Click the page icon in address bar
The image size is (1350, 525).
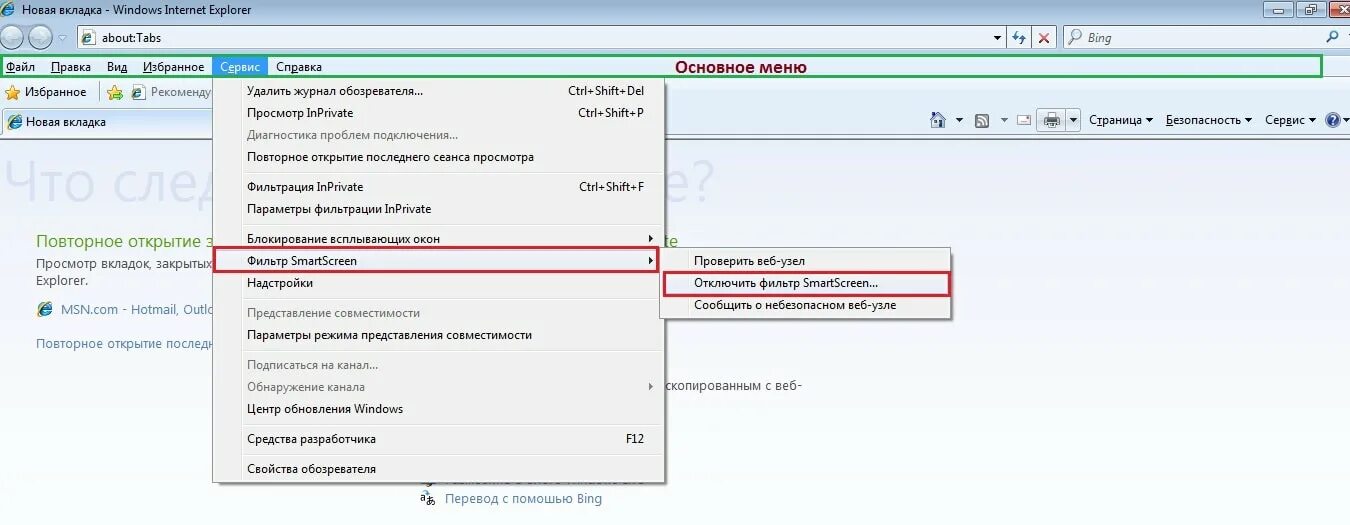[88, 38]
